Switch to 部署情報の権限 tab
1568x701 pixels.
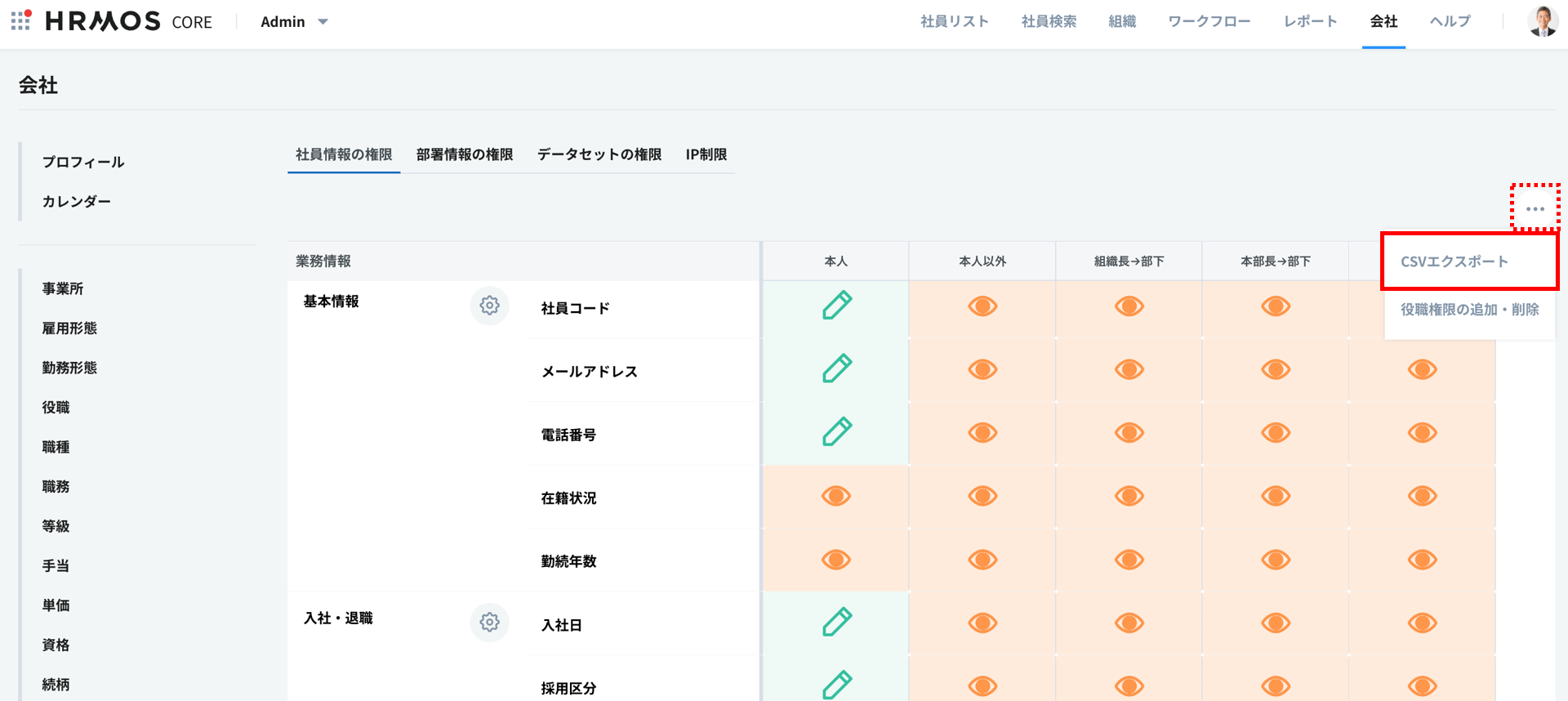click(464, 154)
